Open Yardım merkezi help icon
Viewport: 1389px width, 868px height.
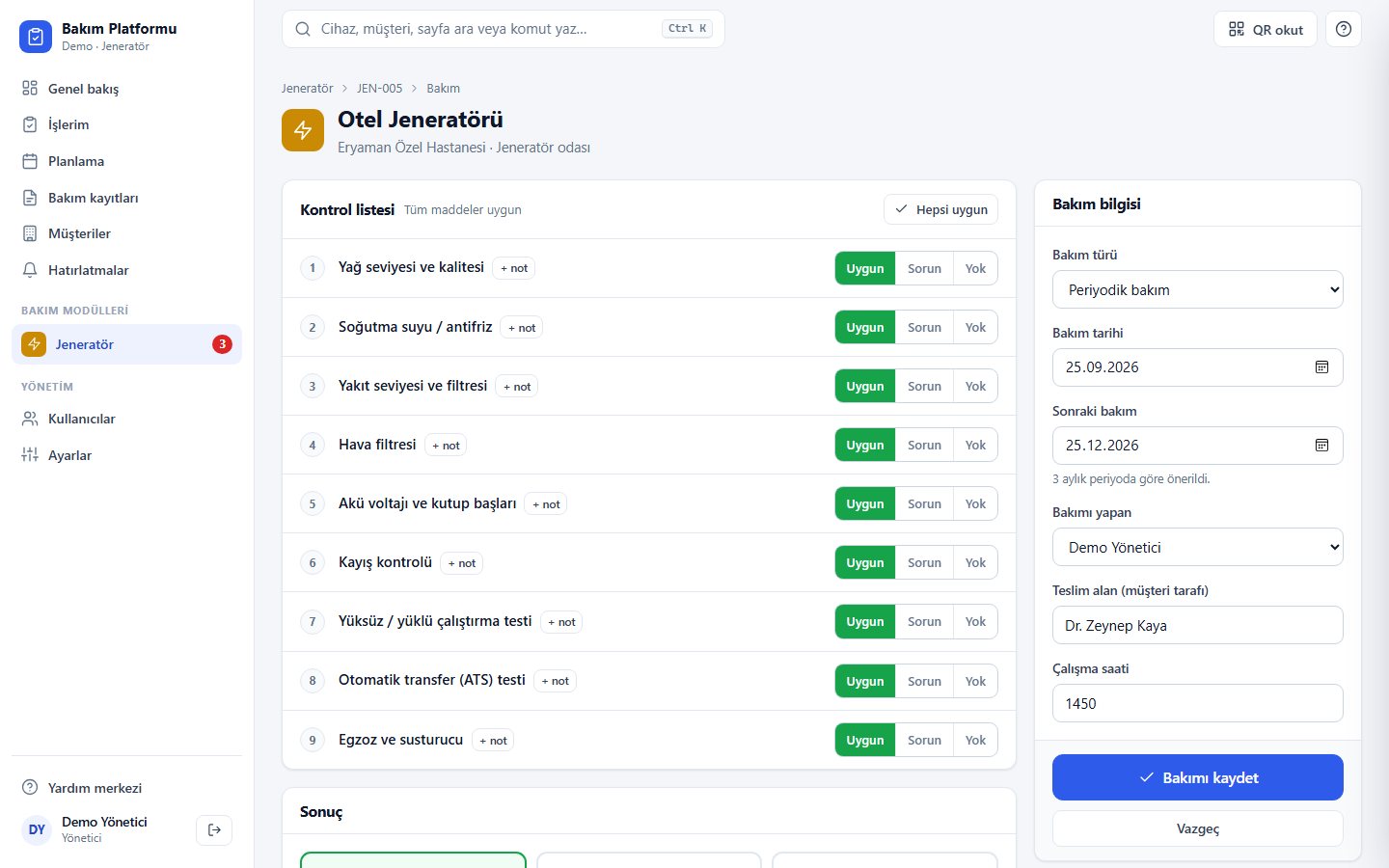pos(30,787)
